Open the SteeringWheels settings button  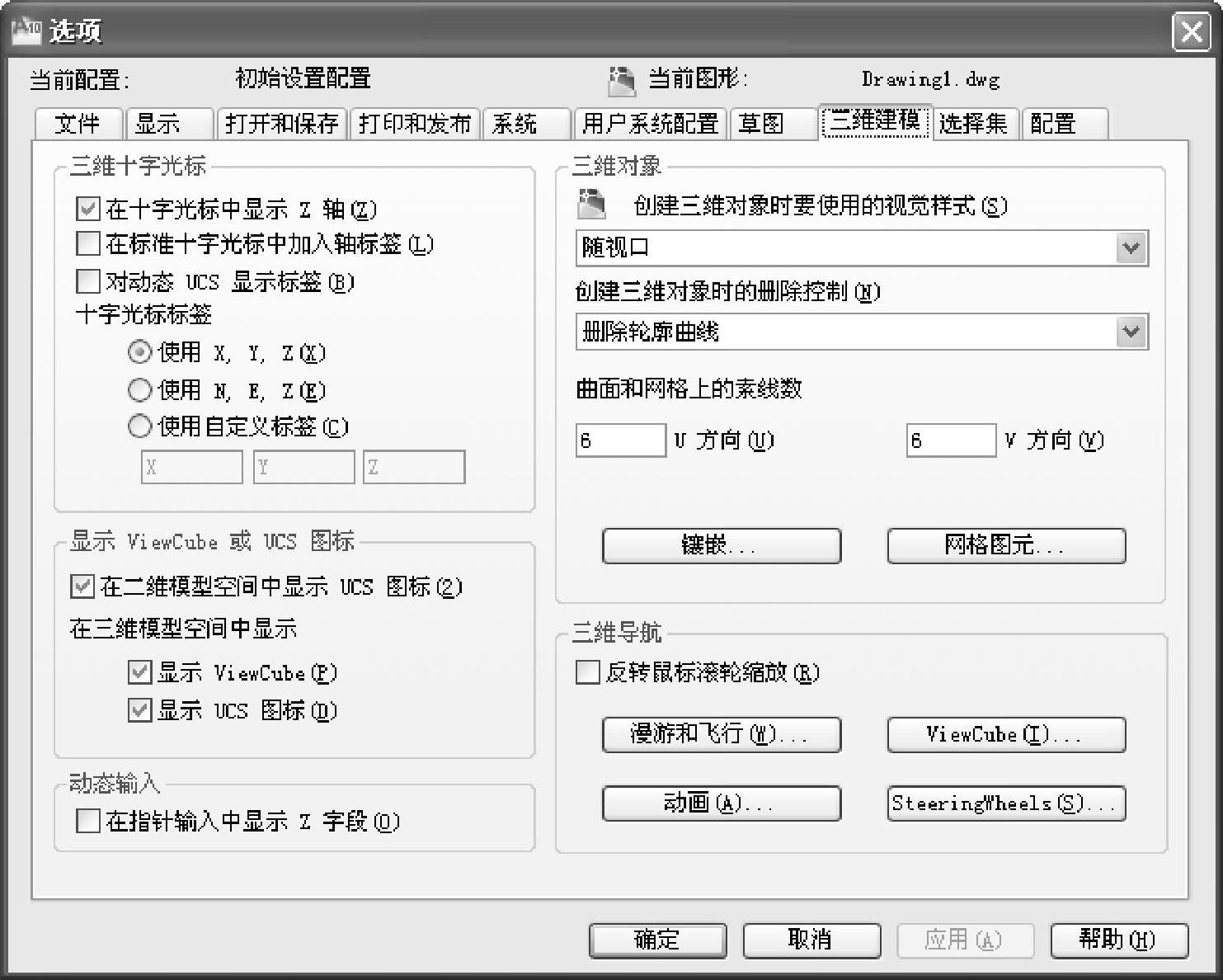[1006, 803]
